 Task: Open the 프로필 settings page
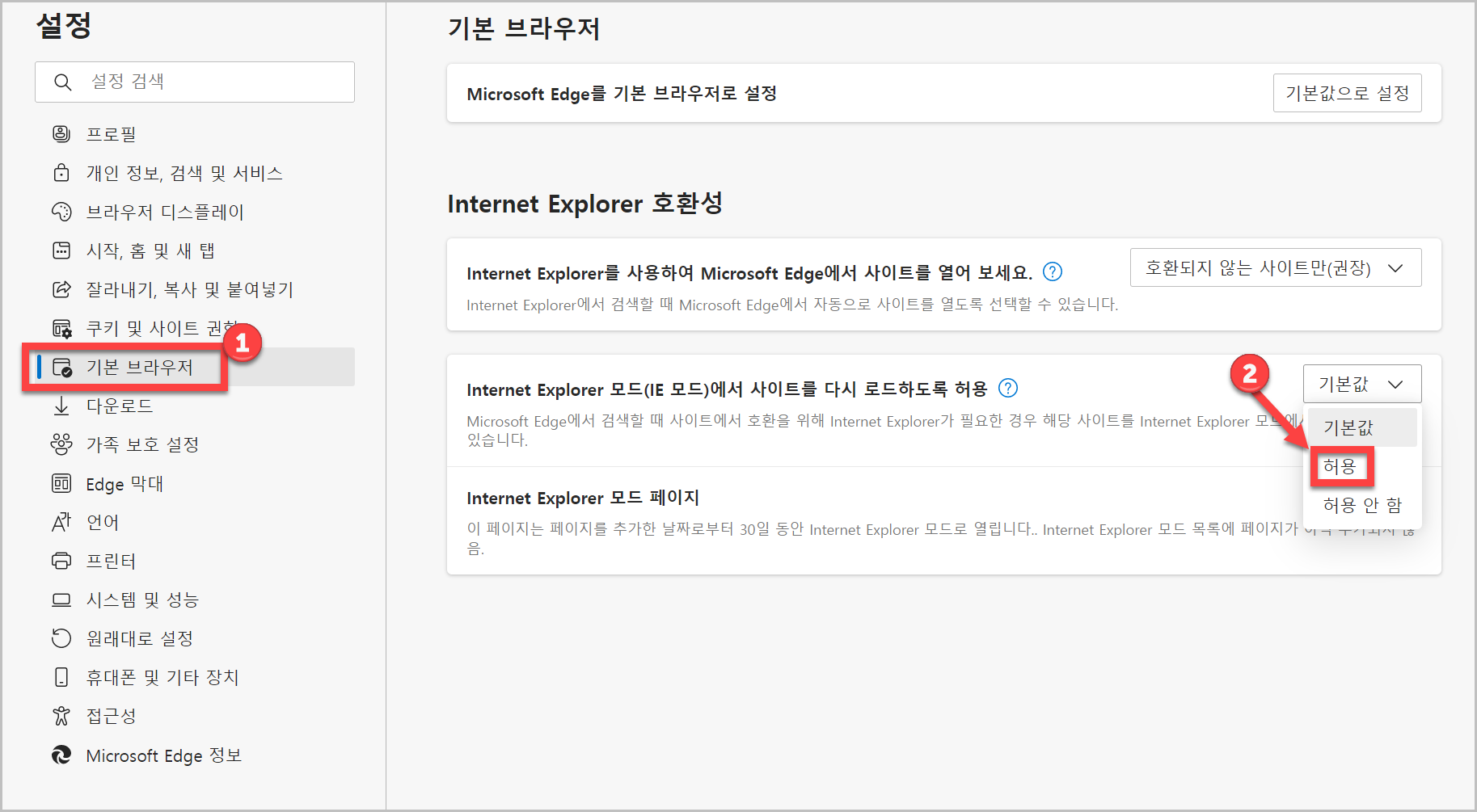(x=195, y=134)
